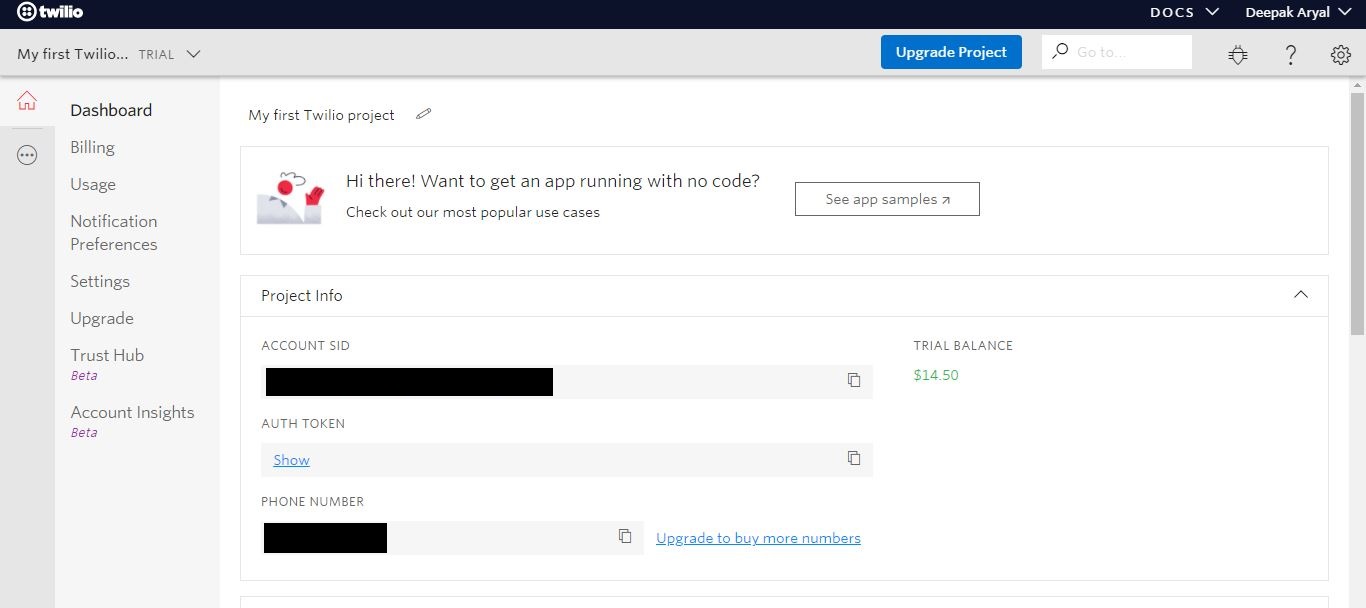
Task: Click the search magnifier icon
Action: click(x=1060, y=51)
